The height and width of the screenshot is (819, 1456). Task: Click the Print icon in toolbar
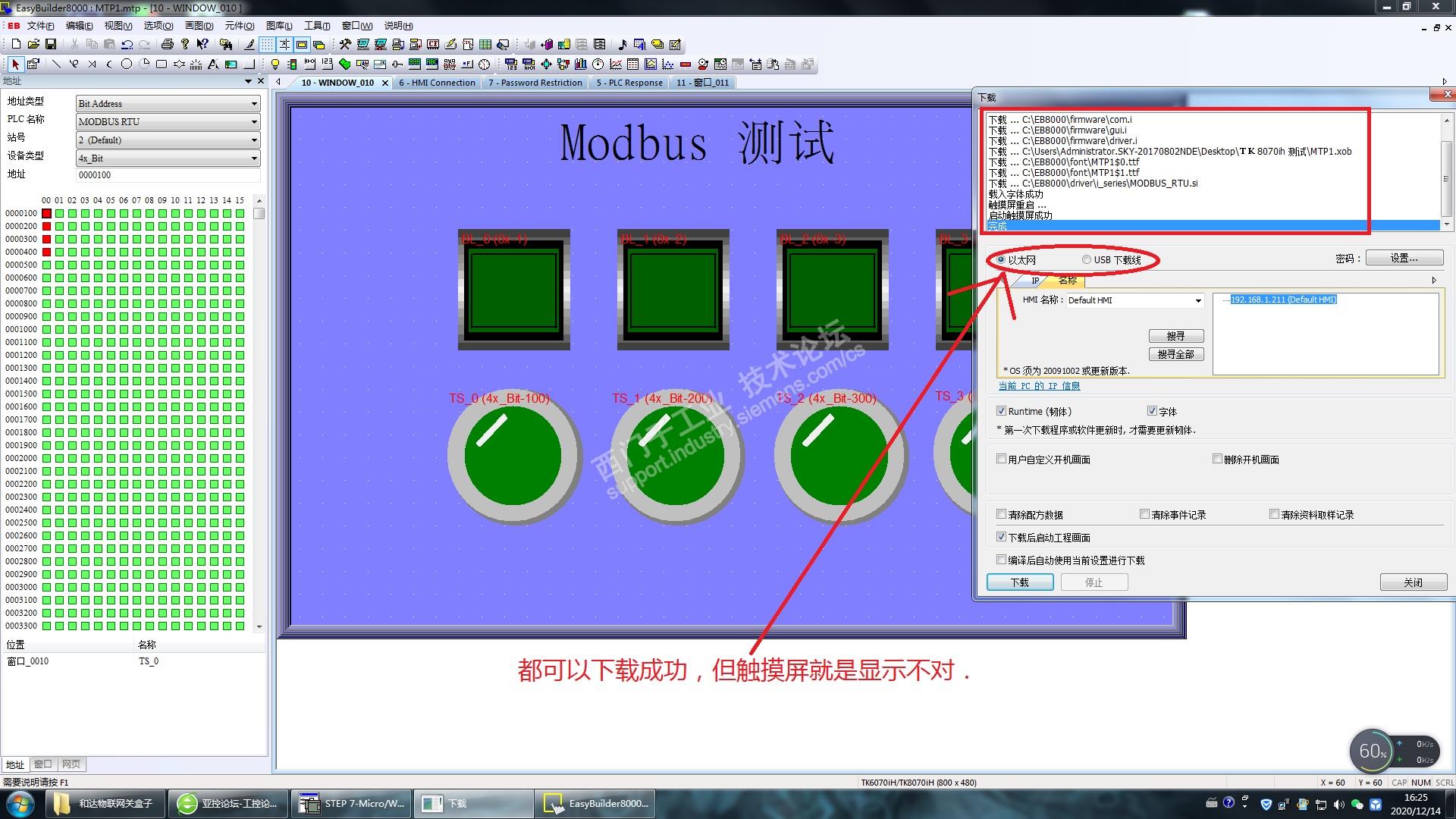[x=168, y=45]
